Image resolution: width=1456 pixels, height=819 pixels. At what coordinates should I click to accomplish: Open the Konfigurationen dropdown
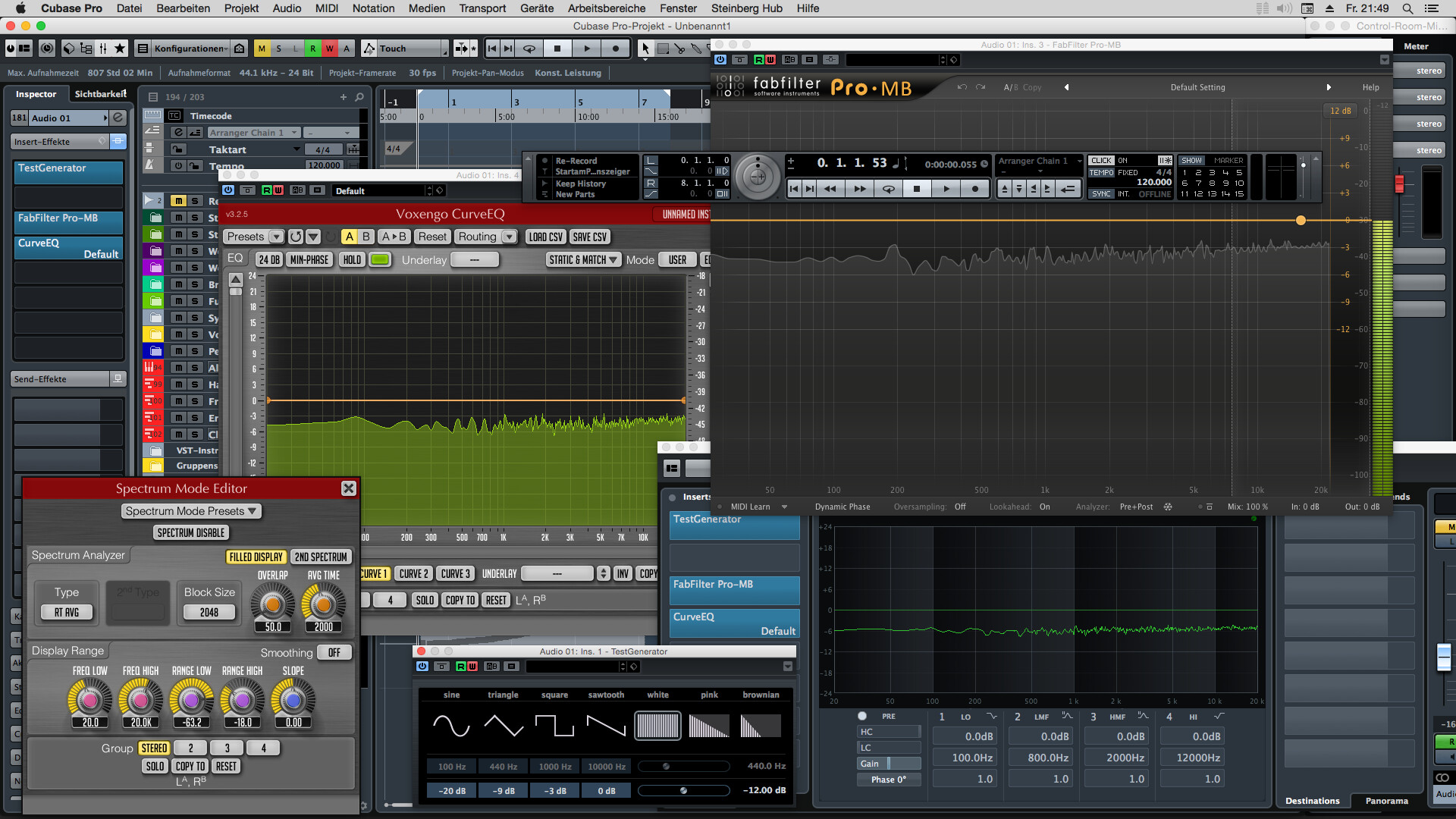tap(191, 49)
